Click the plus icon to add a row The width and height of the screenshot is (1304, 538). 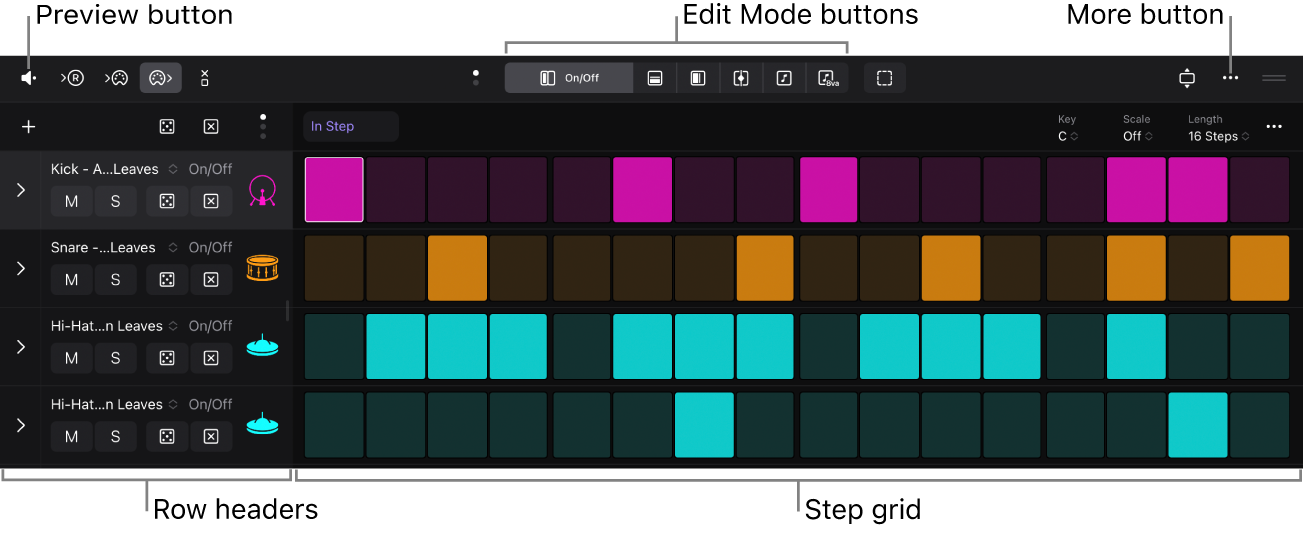(x=29, y=127)
